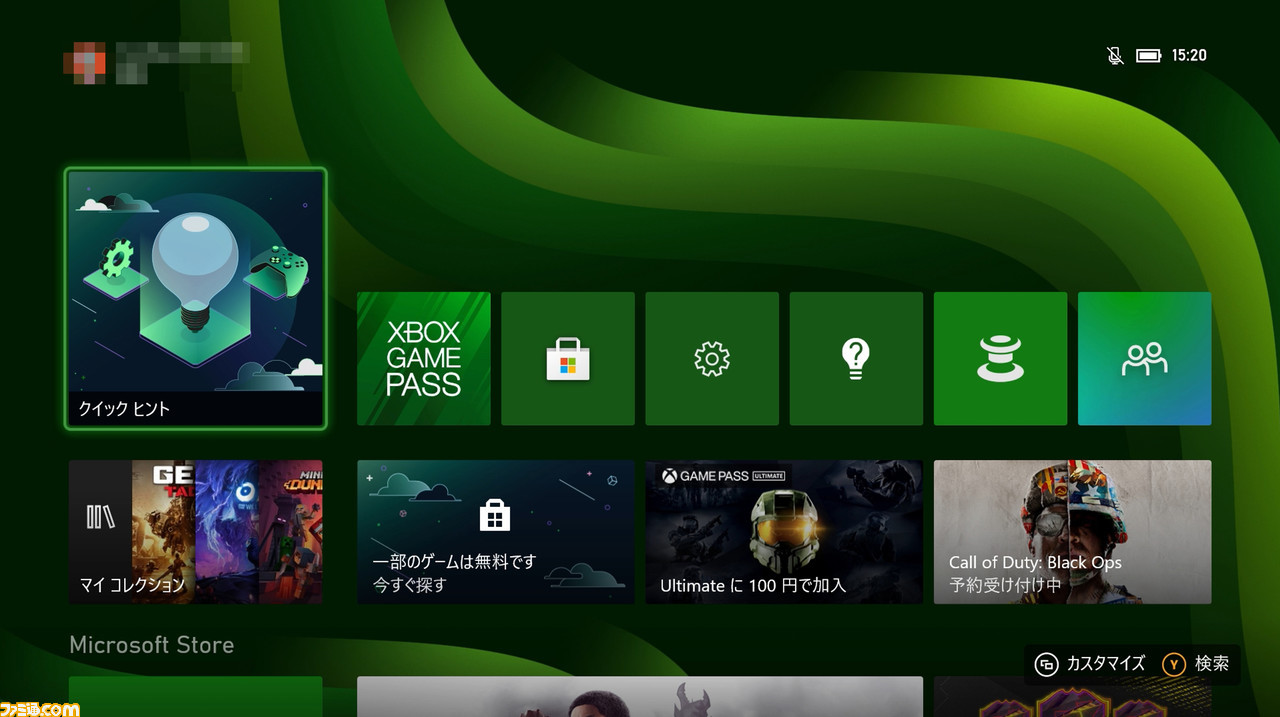Screen dimensions: 1280x717
Task: Click the Customize (カスタマイズ) button
Action: (x=1090, y=664)
